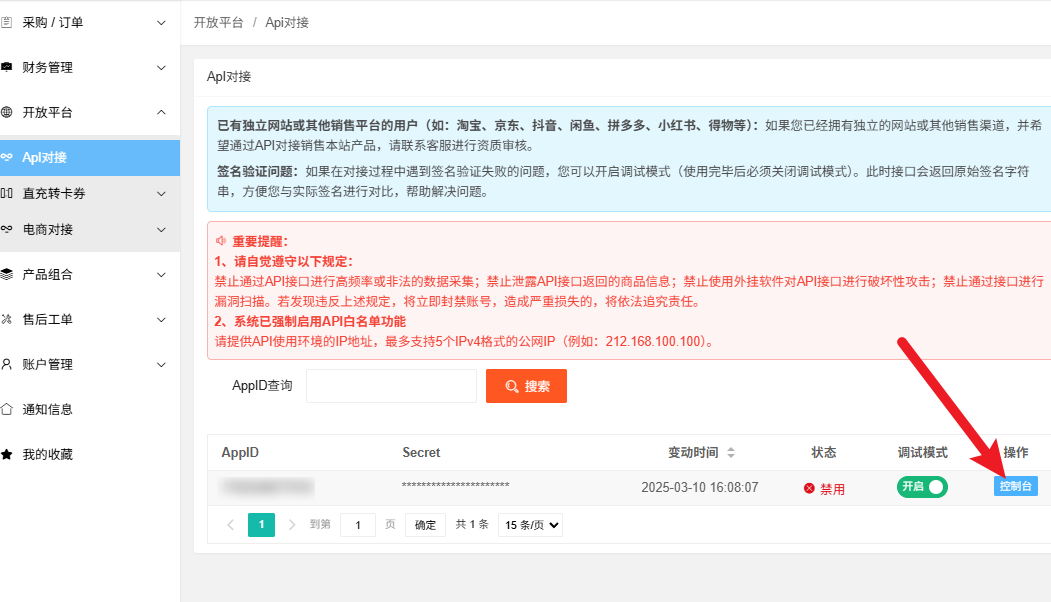The image size is (1051, 602).
Task: Expand the 直充转卡券 submenu chevron
Action: pos(161,194)
